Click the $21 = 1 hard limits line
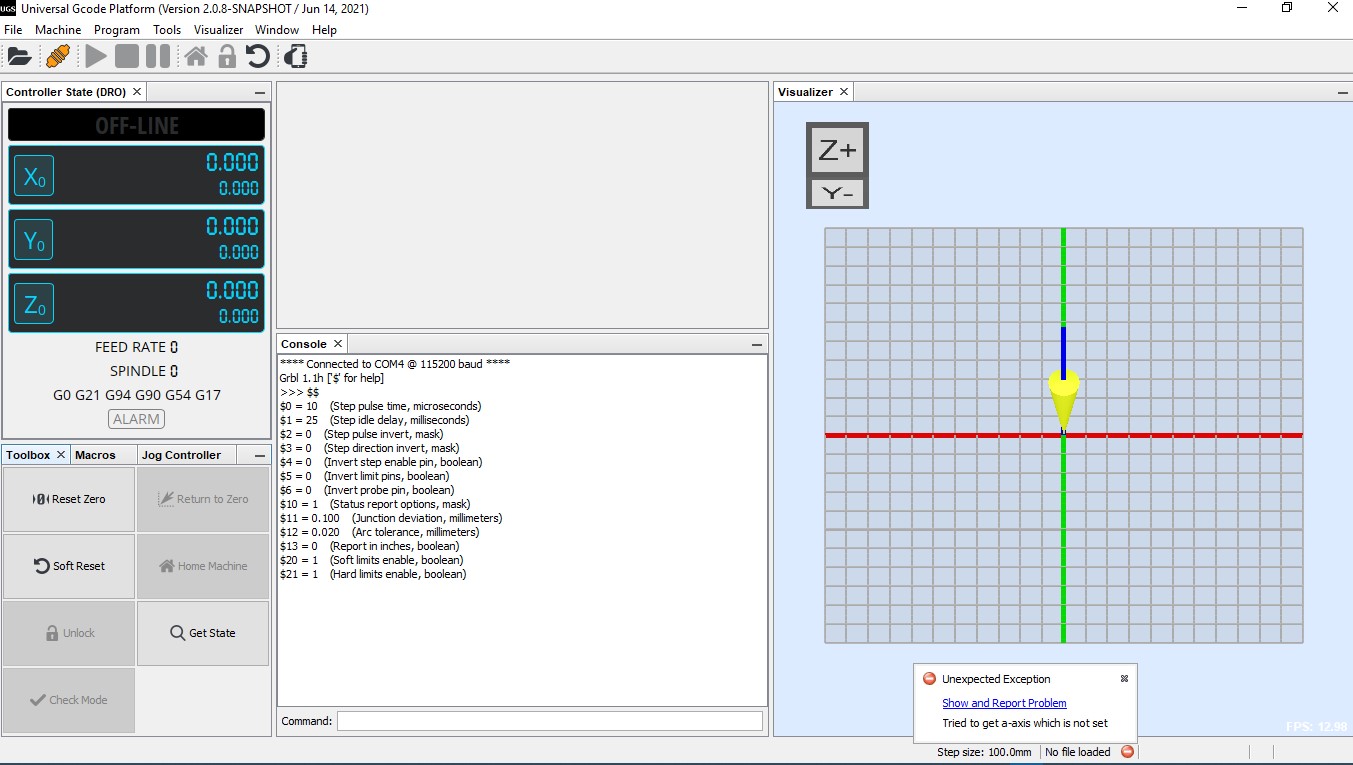The height and width of the screenshot is (765, 1353). tap(373, 574)
